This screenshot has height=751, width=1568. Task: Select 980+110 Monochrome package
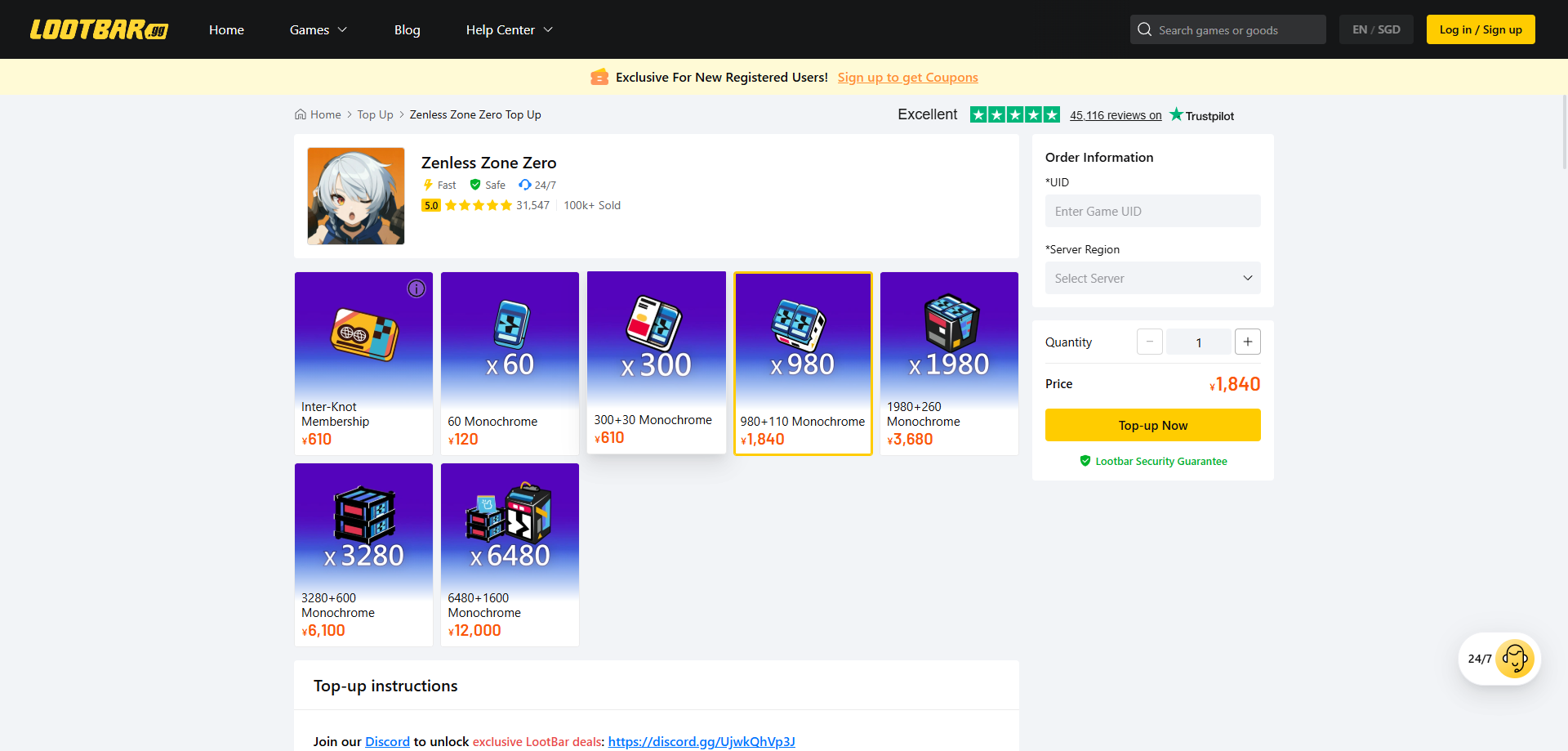click(803, 364)
